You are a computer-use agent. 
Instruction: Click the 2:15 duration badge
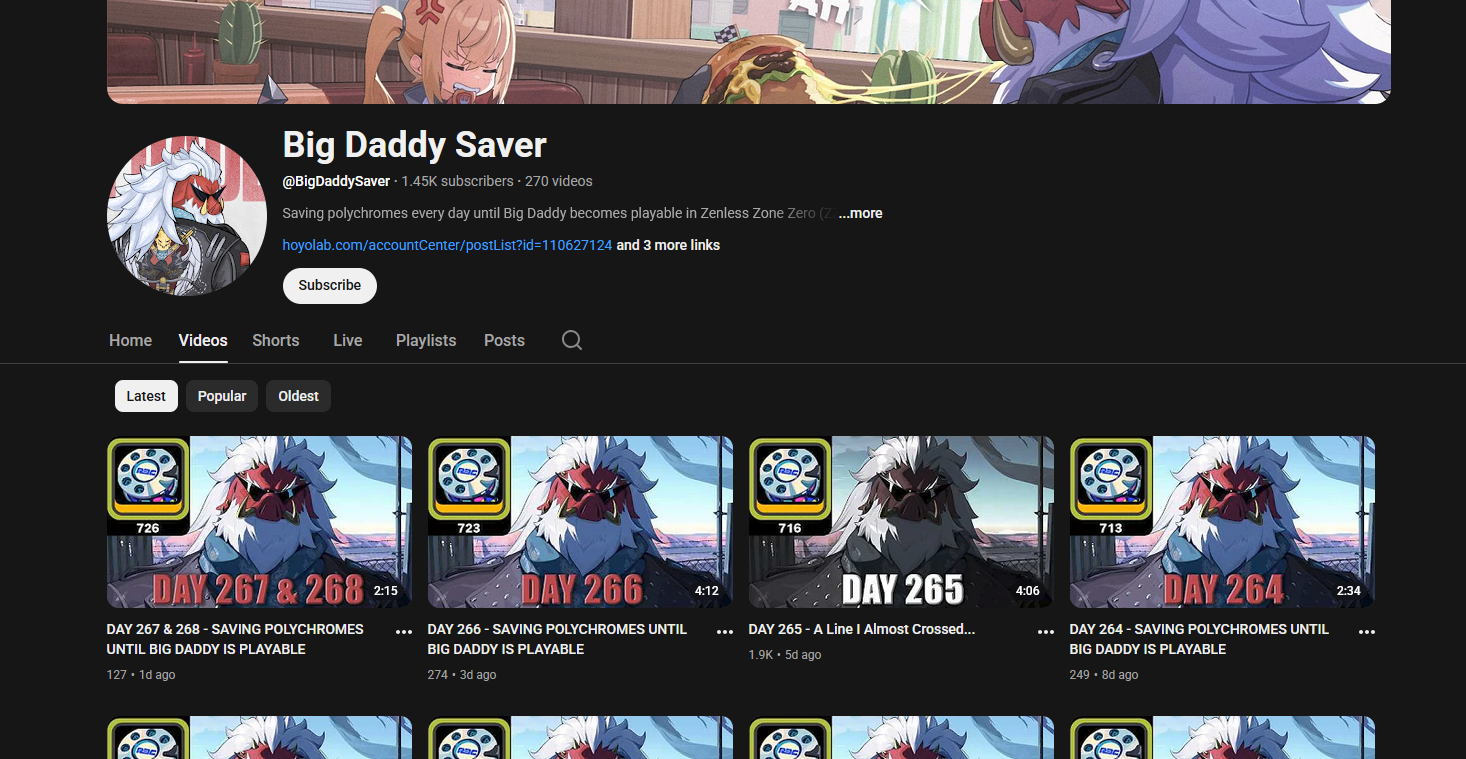click(x=386, y=591)
